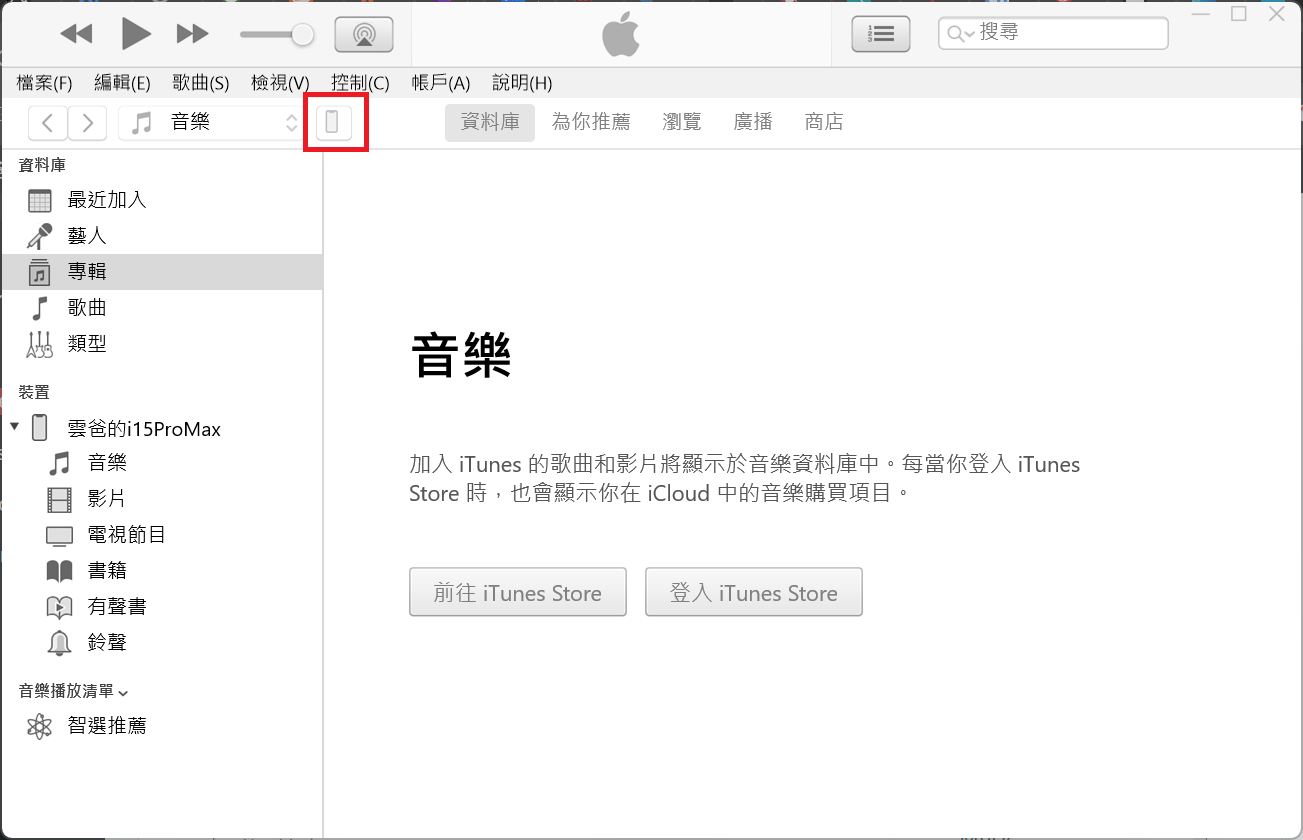Viewport: 1303px width, 840px height.
Task: Switch to the 為你推薦 tab
Action: pyautogui.click(x=591, y=122)
